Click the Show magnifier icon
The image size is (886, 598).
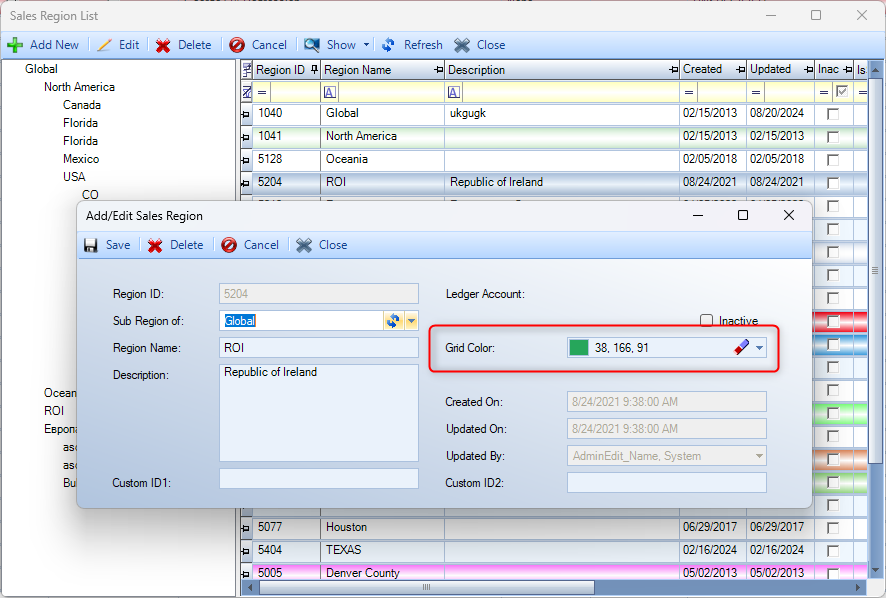click(x=312, y=45)
